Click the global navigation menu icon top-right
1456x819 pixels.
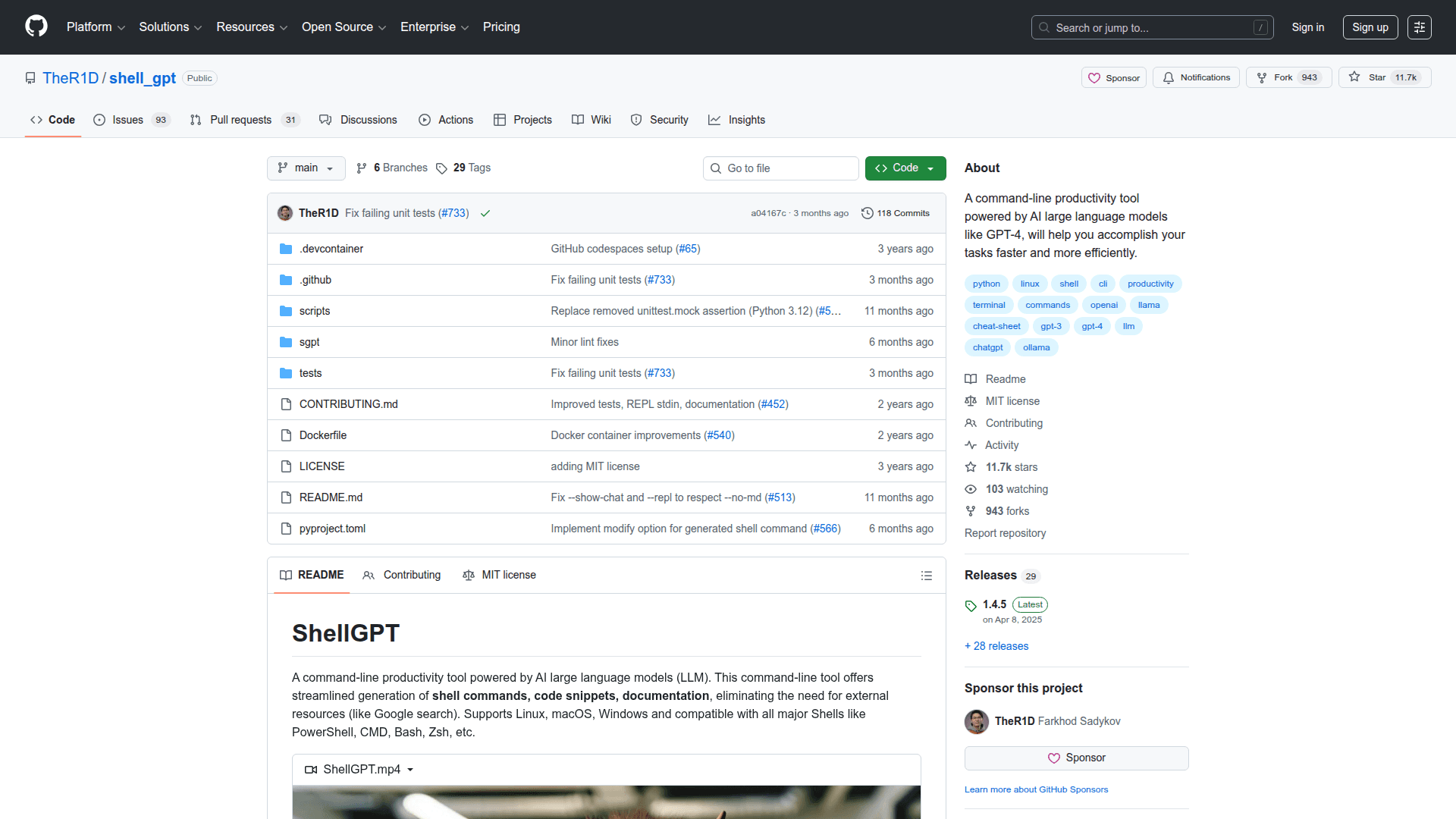(x=1419, y=27)
